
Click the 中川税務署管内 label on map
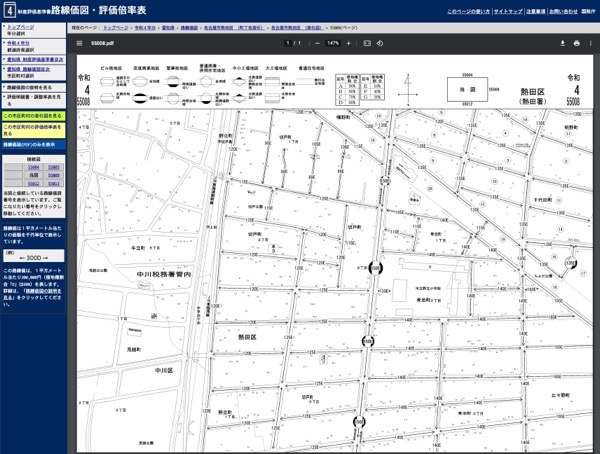click(164, 274)
